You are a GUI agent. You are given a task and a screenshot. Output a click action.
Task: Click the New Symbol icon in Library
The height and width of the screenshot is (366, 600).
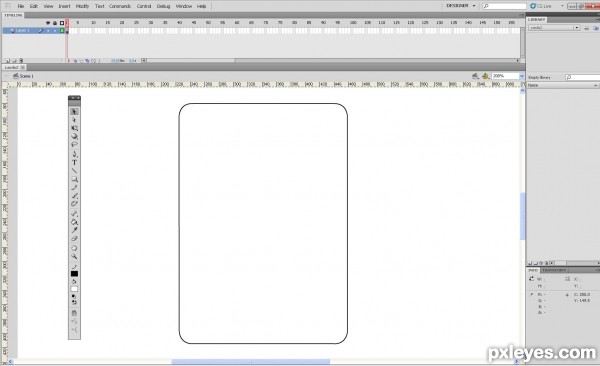530,263
